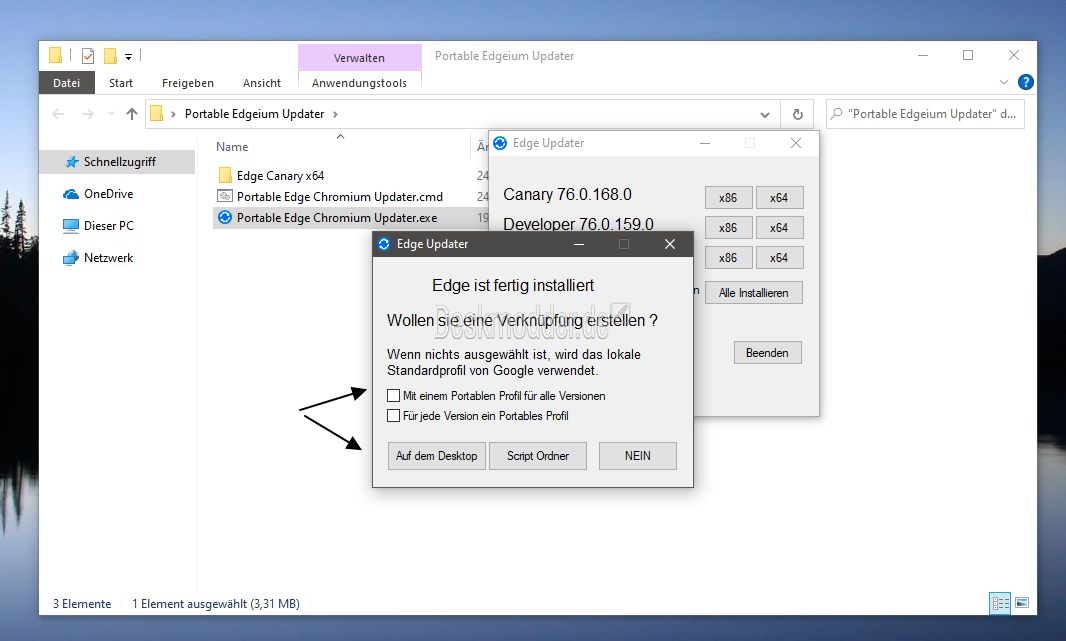Go forward in Explorer navigation
1066x641 pixels.
click(88, 114)
